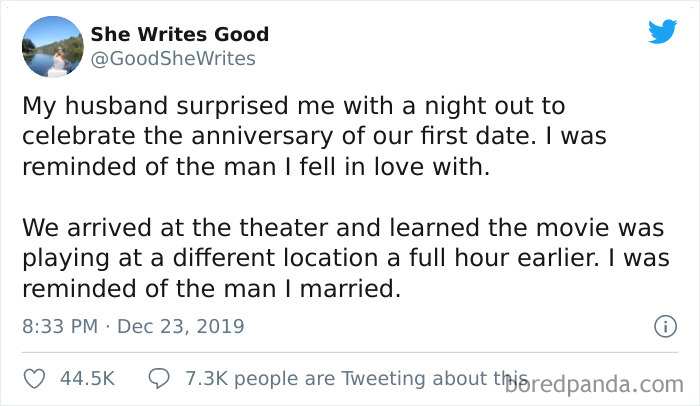Click the reply speech bubble icon
This screenshot has height=406, width=700.
tap(160, 379)
